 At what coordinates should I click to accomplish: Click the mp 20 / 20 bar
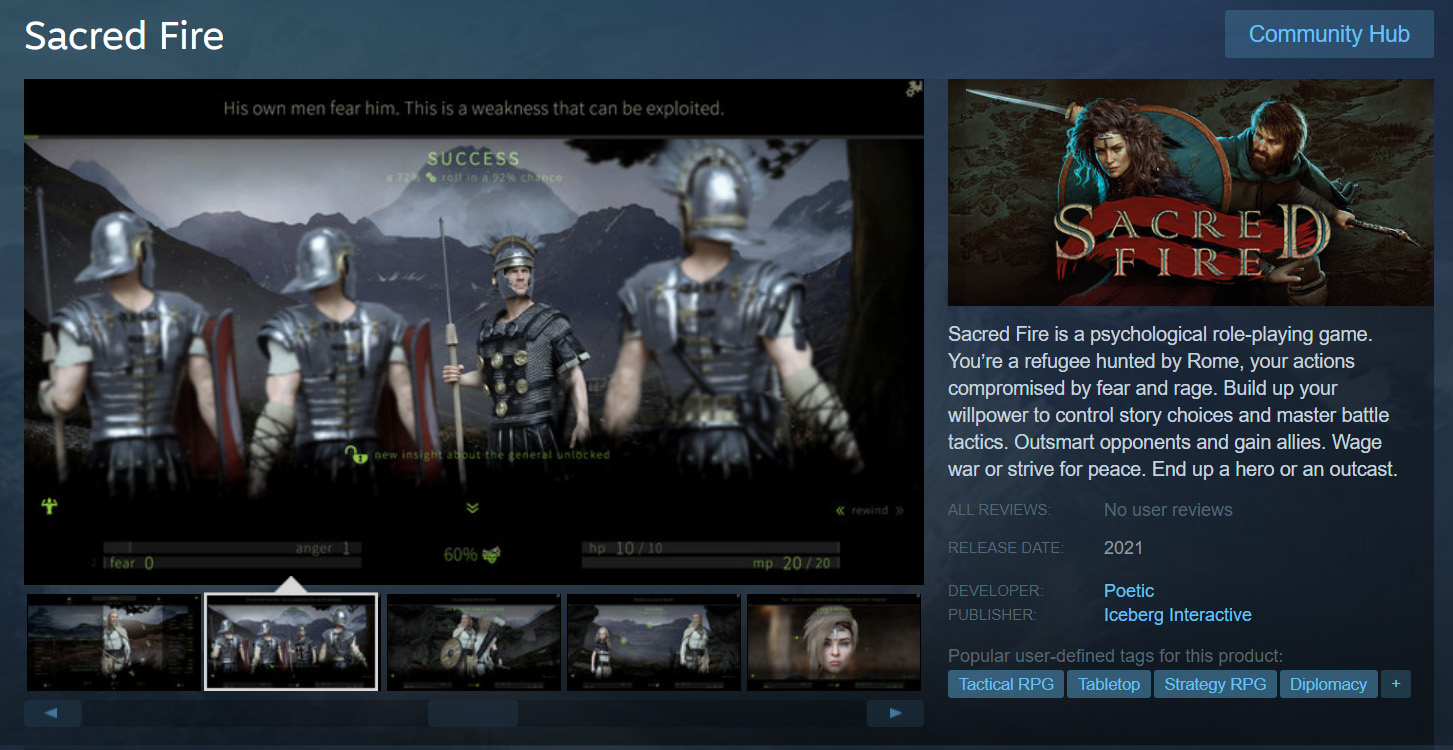point(711,564)
